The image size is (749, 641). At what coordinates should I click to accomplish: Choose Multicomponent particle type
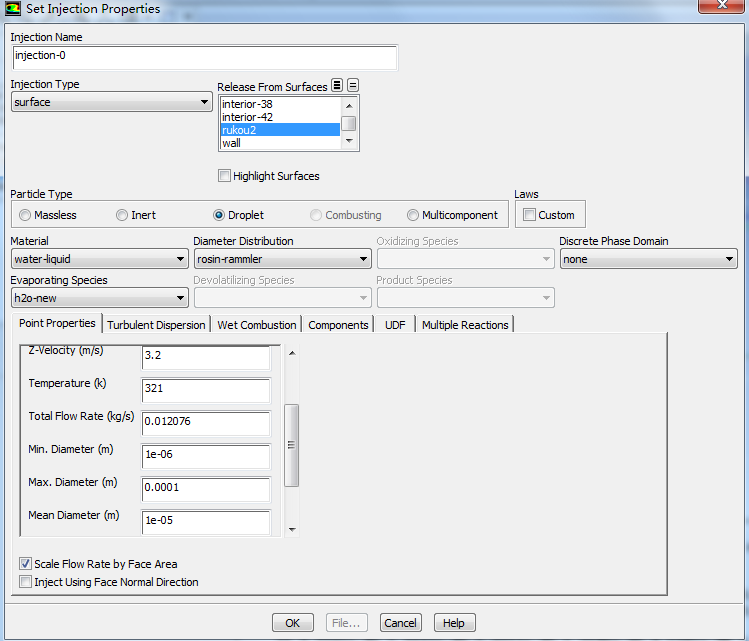click(413, 215)
